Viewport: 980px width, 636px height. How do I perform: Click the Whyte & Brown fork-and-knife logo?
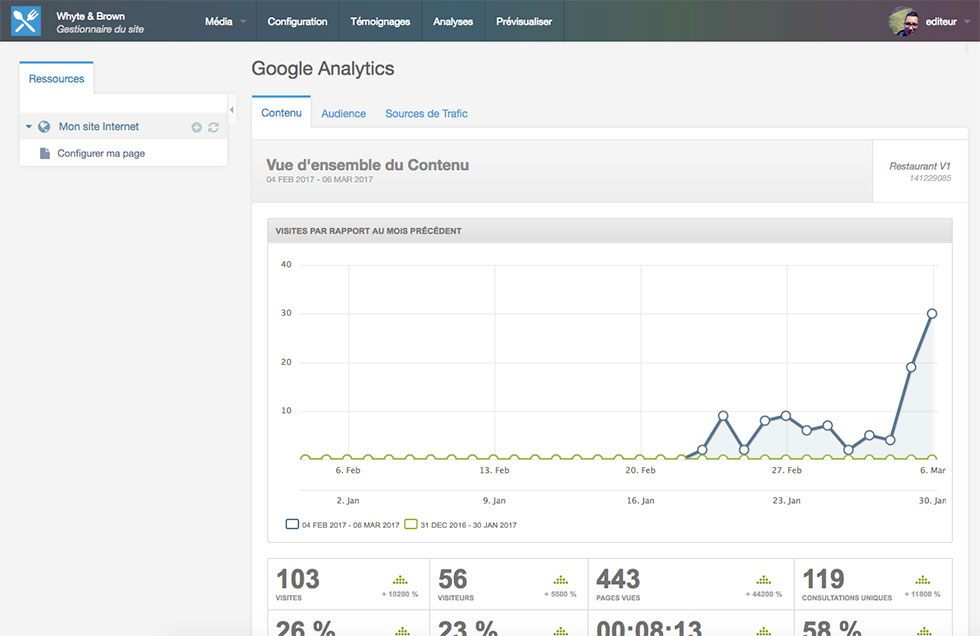click(25, 21)
